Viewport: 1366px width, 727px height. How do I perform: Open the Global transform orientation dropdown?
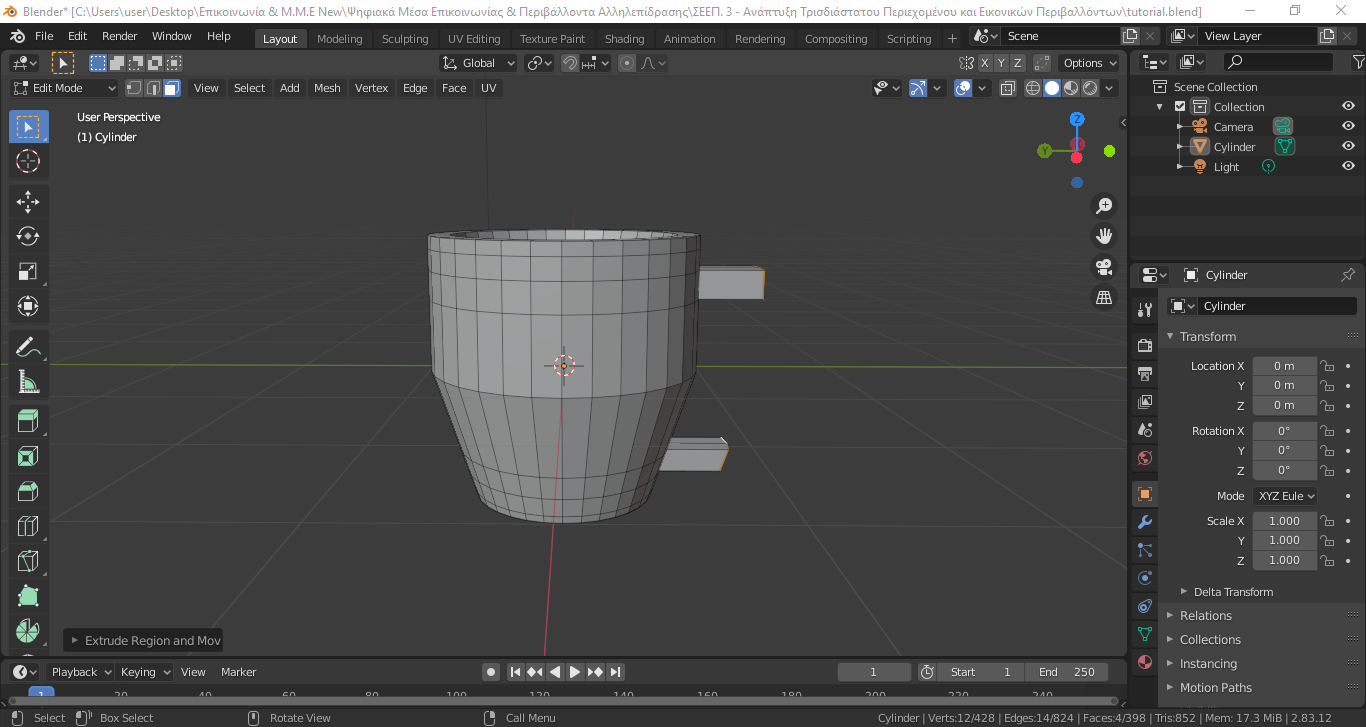pyautogui.click(x=478, y=63)
